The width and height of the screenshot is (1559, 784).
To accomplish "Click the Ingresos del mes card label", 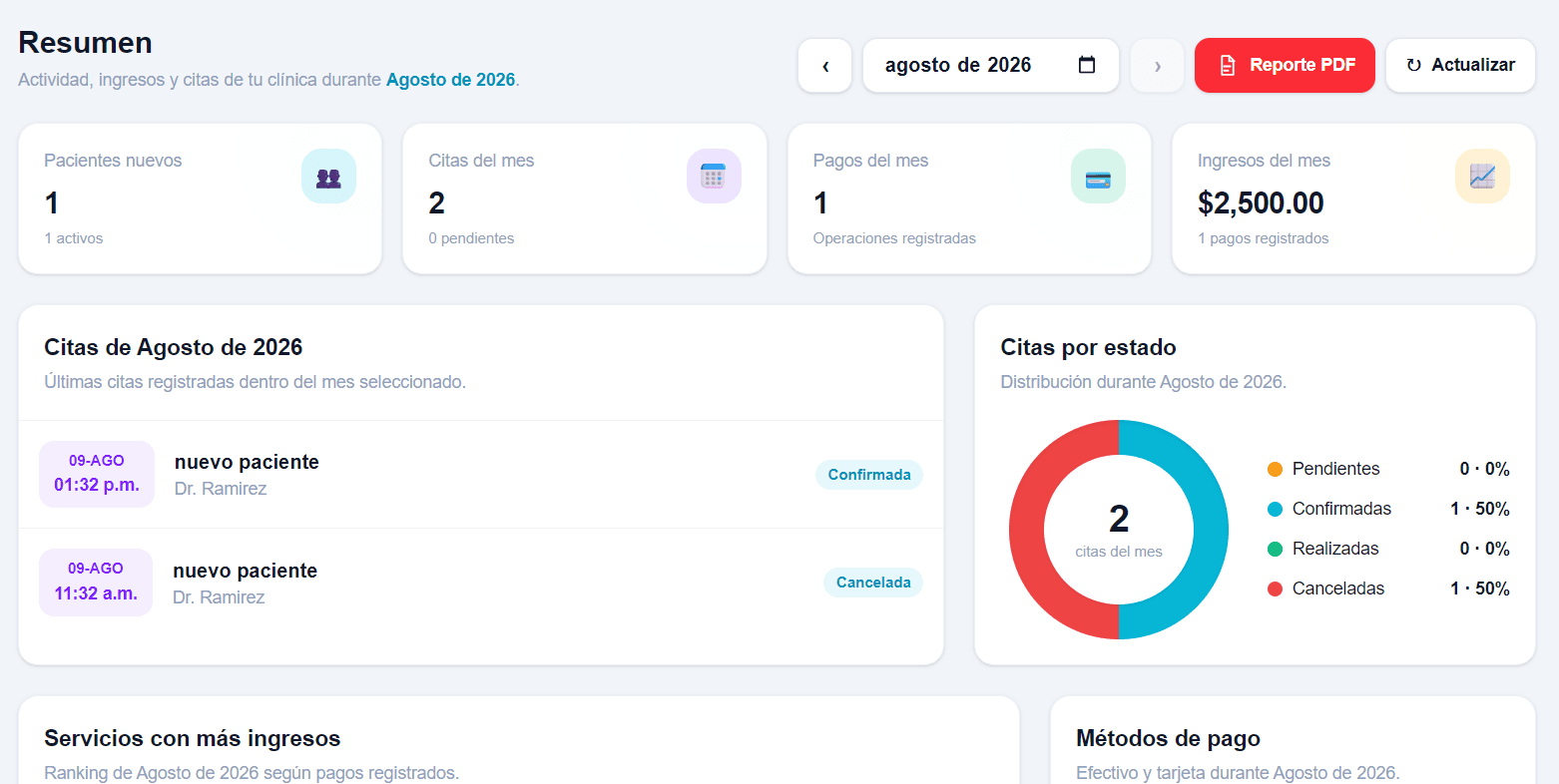I will [x=1264, y=161].
